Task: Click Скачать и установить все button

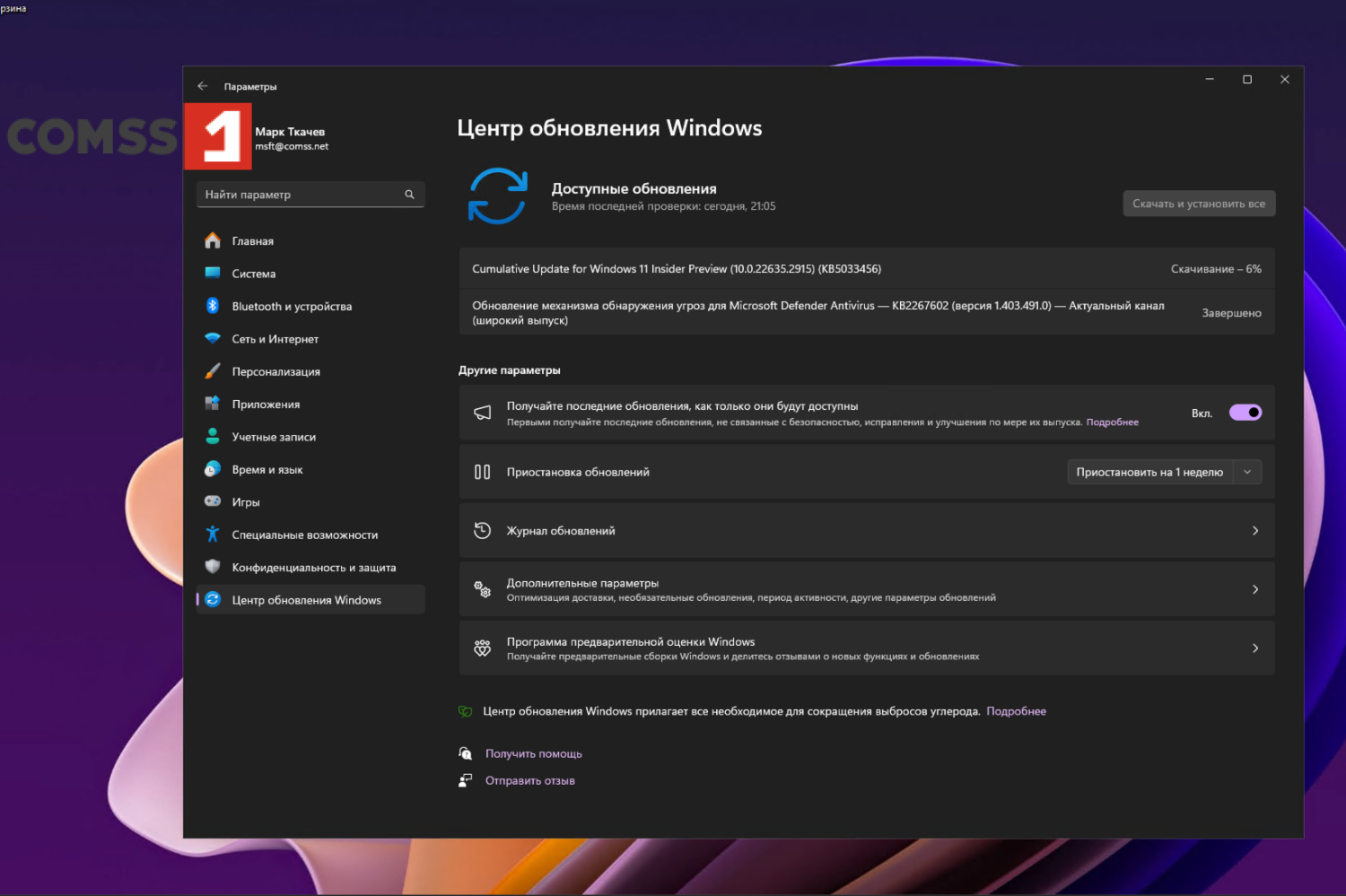Action: coord(1199,204)
